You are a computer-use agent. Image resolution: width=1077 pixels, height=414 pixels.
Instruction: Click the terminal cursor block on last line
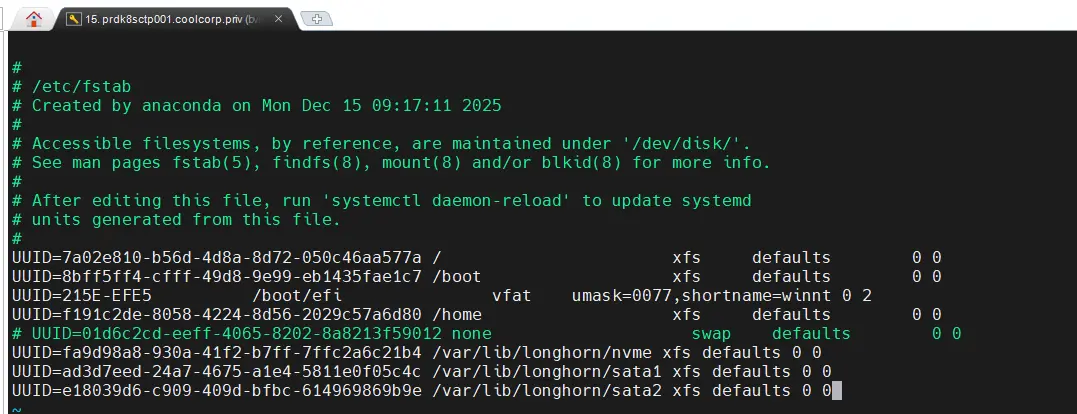coord(837,390)
